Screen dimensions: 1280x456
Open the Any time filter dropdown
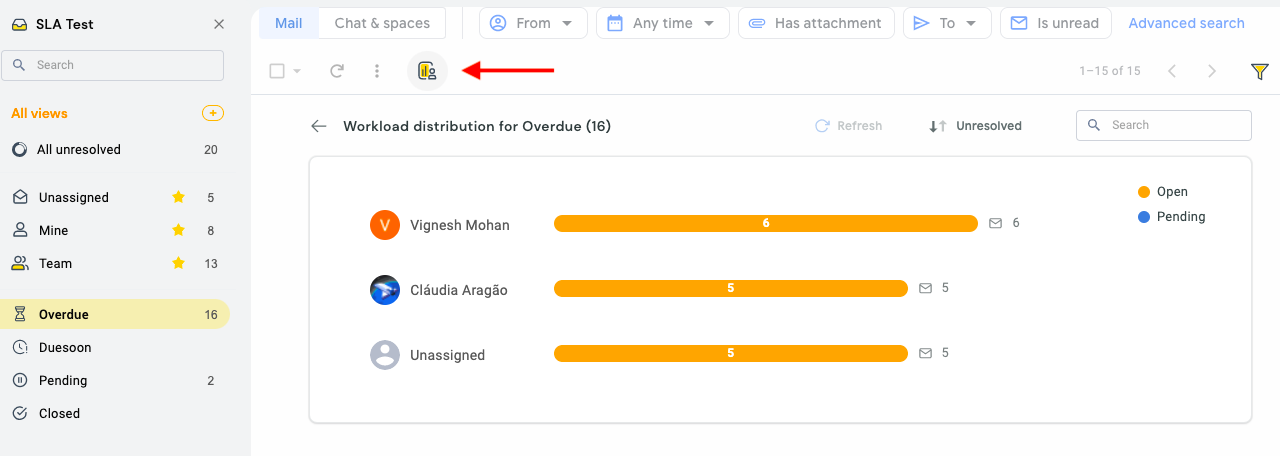[x=663, y=23]
